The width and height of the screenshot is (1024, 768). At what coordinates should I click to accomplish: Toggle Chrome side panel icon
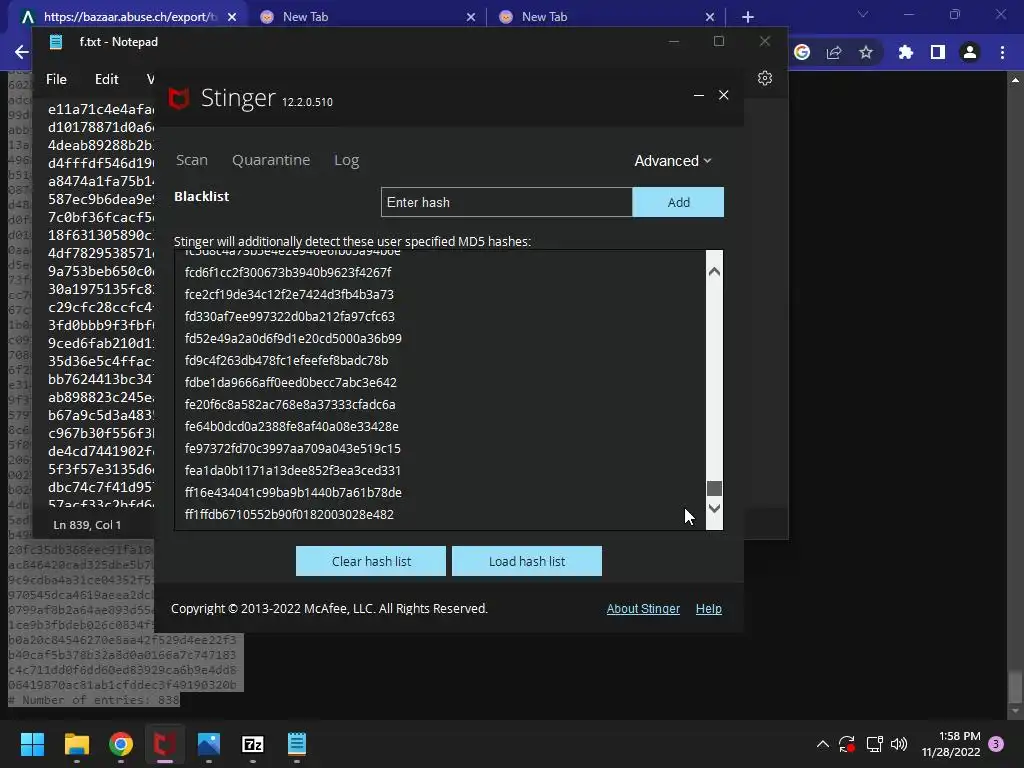pyautogui.click(x=937, y=52)
